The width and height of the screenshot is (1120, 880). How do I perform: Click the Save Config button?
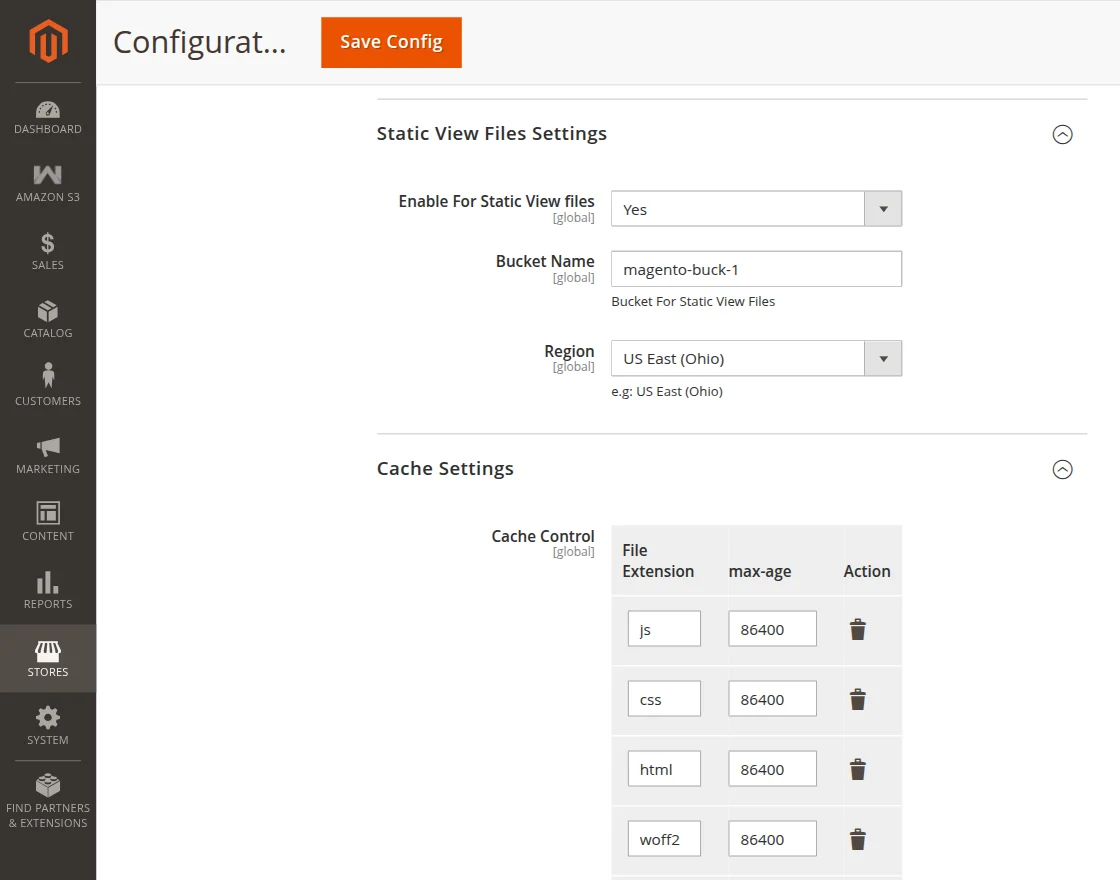[391, 42]
